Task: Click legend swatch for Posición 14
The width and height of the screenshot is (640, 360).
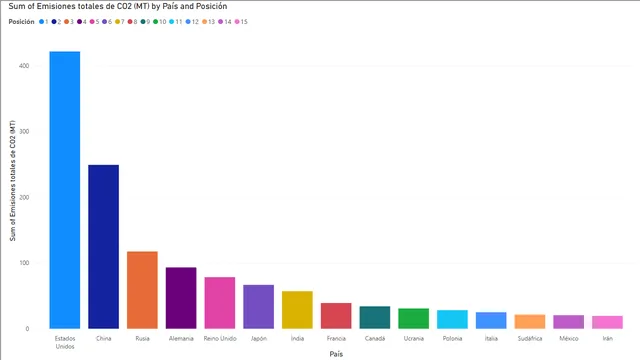Action: (x=221, y=22)
